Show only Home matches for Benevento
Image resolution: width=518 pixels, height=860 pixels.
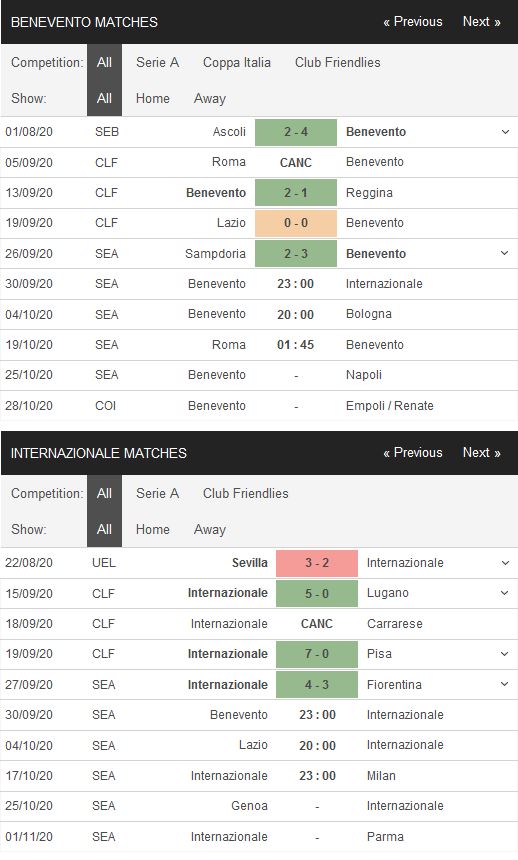click(153, 99)
